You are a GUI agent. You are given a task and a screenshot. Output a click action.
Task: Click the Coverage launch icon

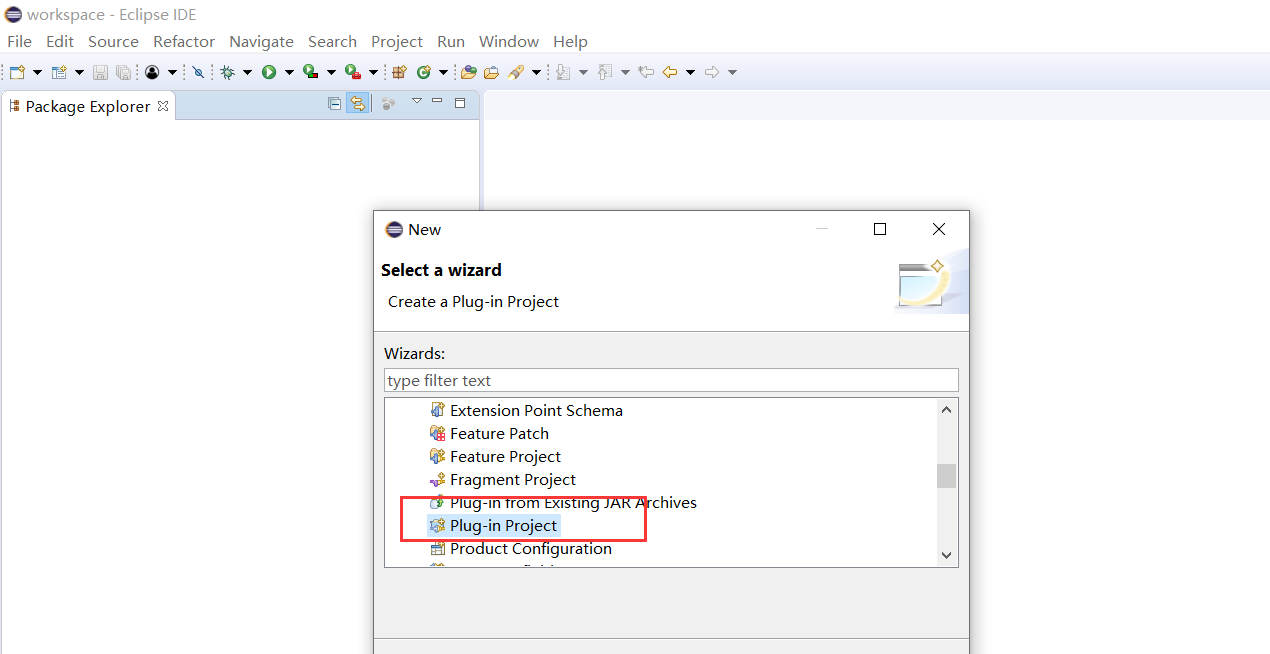click(311, 72)
